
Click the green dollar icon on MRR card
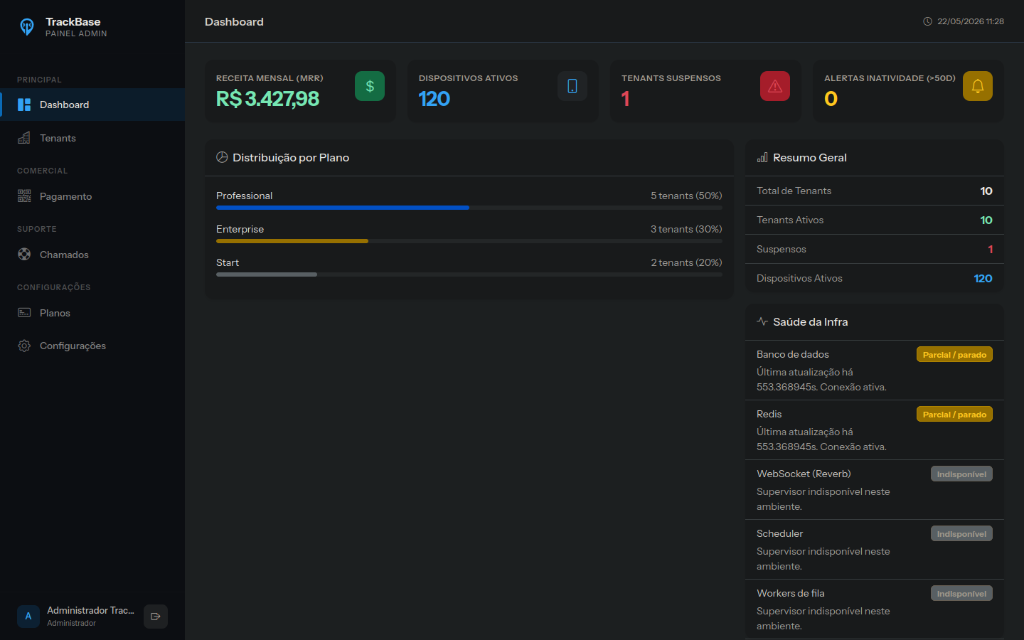coord(370,86)
